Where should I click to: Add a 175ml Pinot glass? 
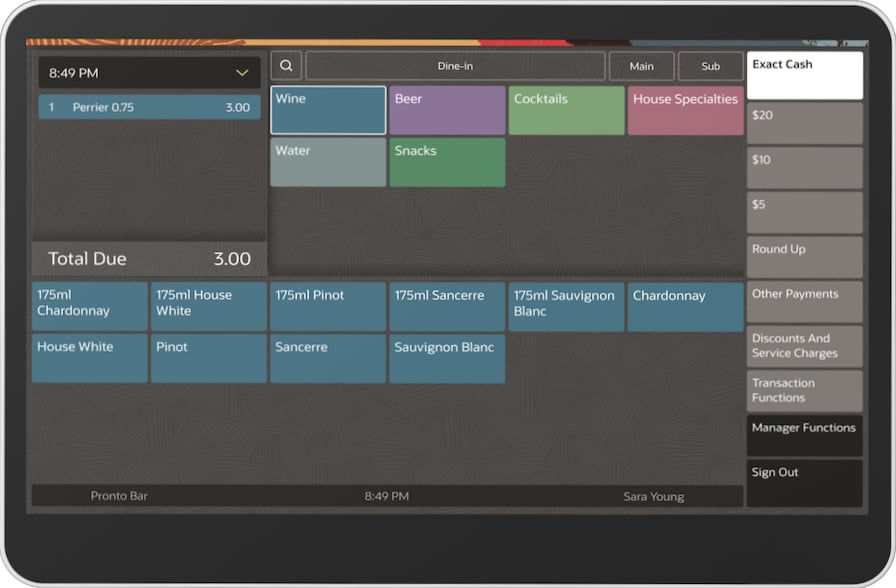pos(328,306)
